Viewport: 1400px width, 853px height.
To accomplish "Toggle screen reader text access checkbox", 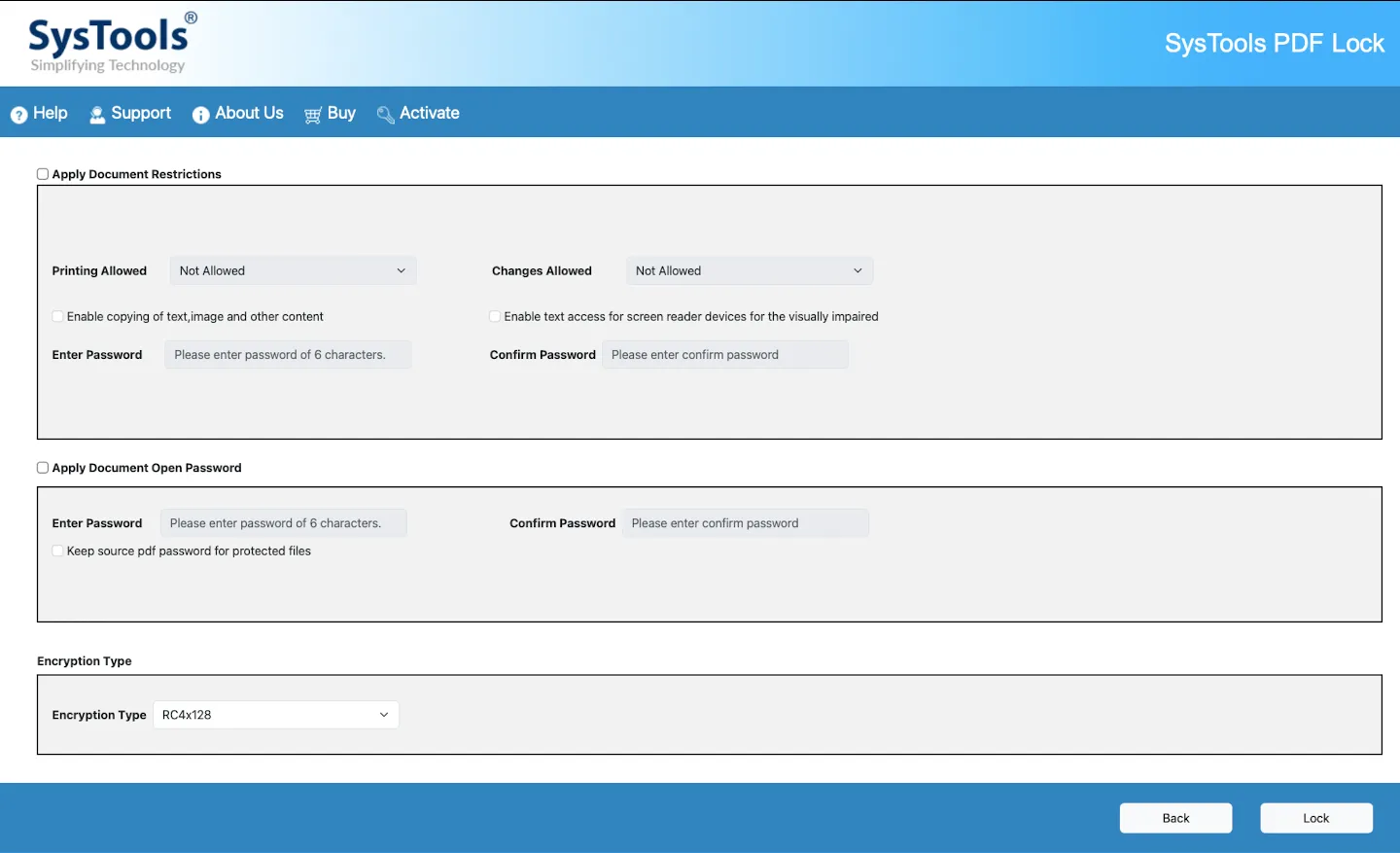I will tap(495, 316).
